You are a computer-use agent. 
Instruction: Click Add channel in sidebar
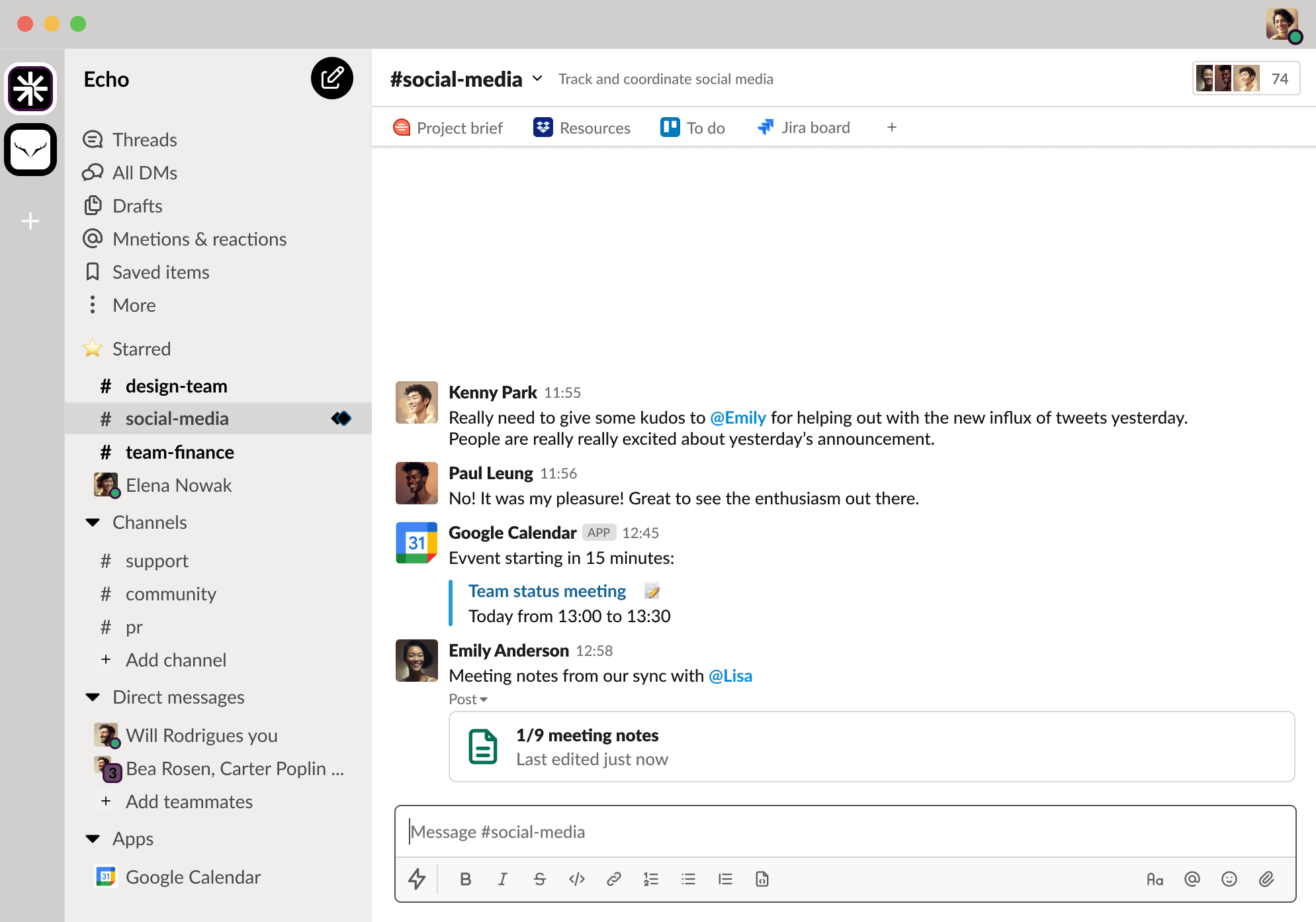(x=175, y=660)
